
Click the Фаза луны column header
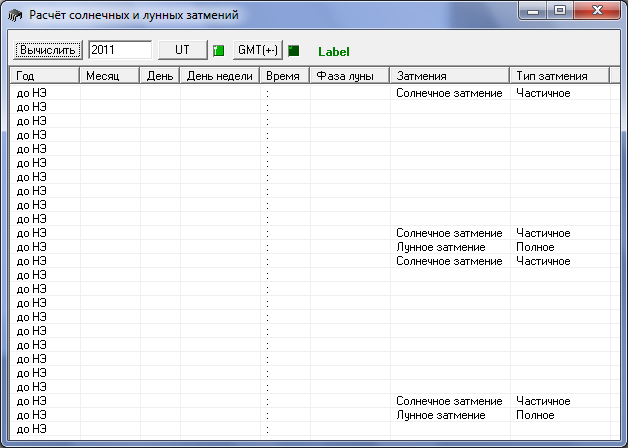click(349, 76)
